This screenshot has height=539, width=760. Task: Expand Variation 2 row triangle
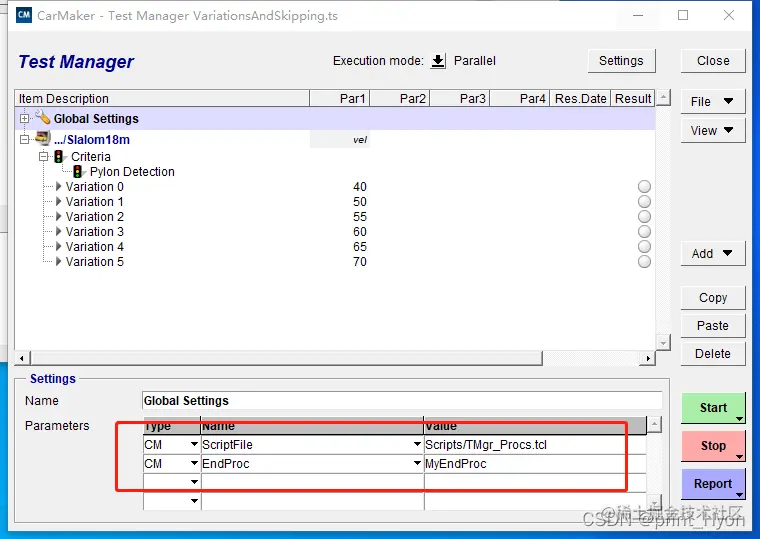[59, 216]
